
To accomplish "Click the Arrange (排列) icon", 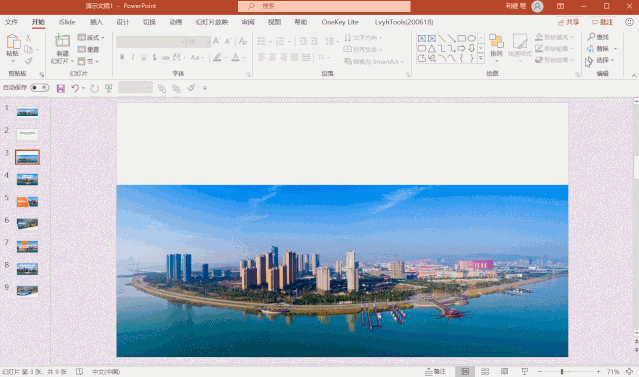I will (496, 41).
